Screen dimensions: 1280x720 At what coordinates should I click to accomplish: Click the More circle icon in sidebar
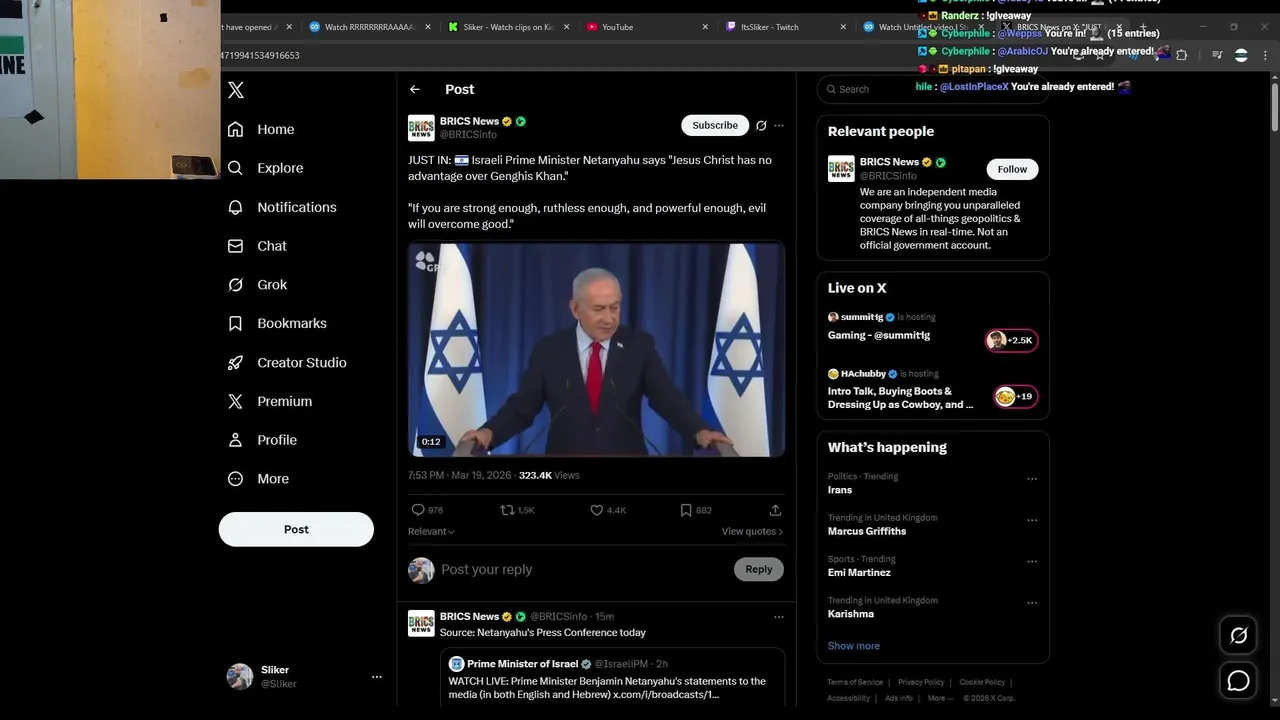tap(236, 479)
